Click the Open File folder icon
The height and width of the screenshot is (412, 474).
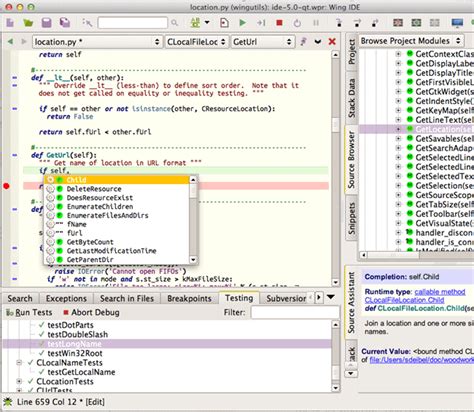(x=28, y=23)
